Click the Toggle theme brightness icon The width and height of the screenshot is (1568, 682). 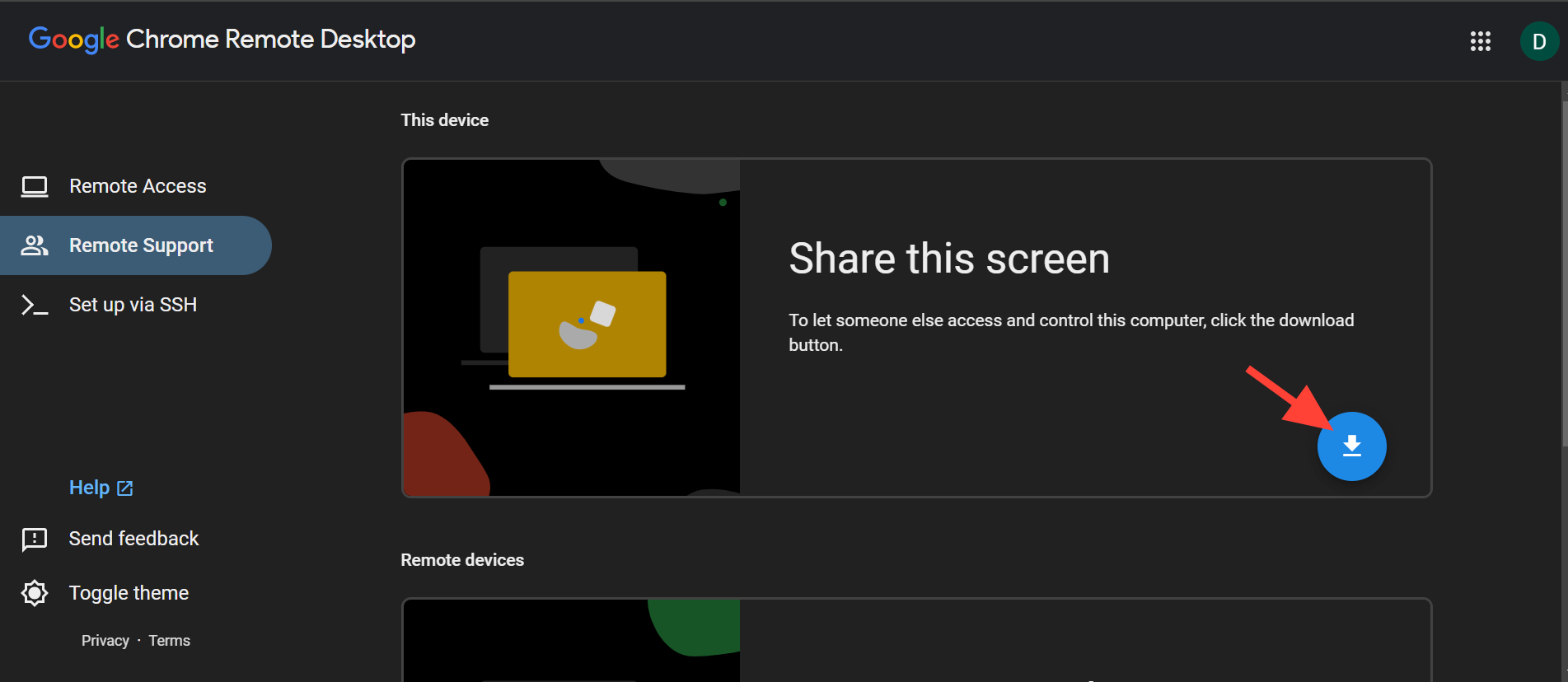pyautogui.click(x=35, y=593)
